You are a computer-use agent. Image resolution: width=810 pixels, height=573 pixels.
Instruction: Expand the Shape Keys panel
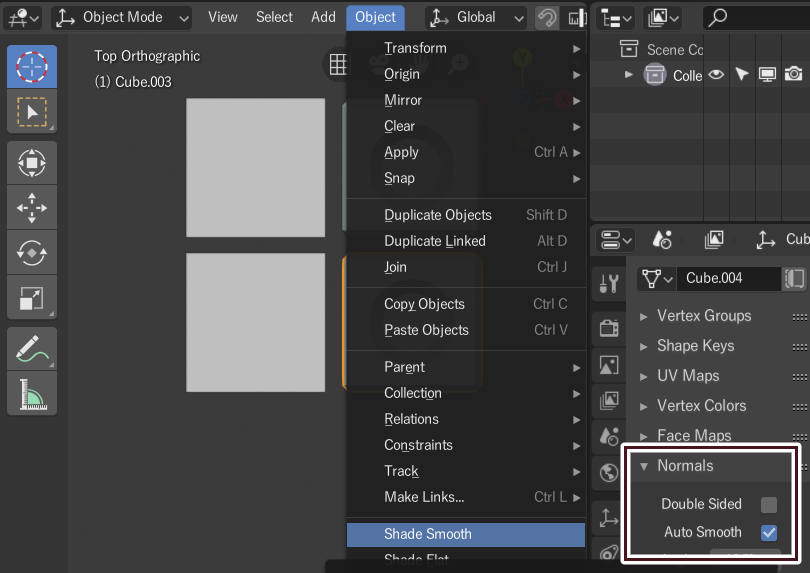[643, 346]
